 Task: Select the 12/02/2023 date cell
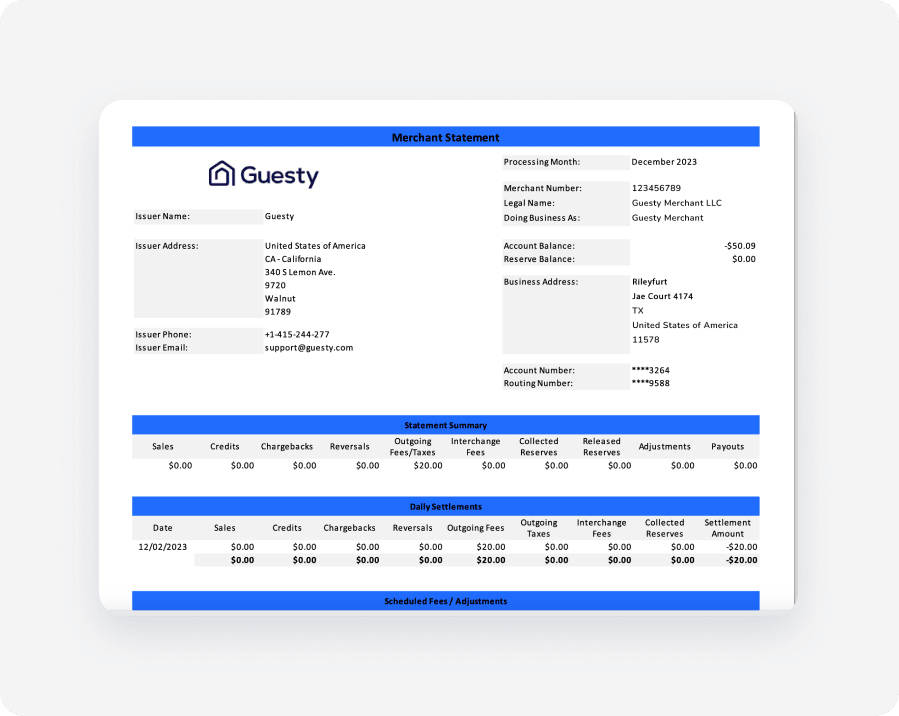point(162,547)
